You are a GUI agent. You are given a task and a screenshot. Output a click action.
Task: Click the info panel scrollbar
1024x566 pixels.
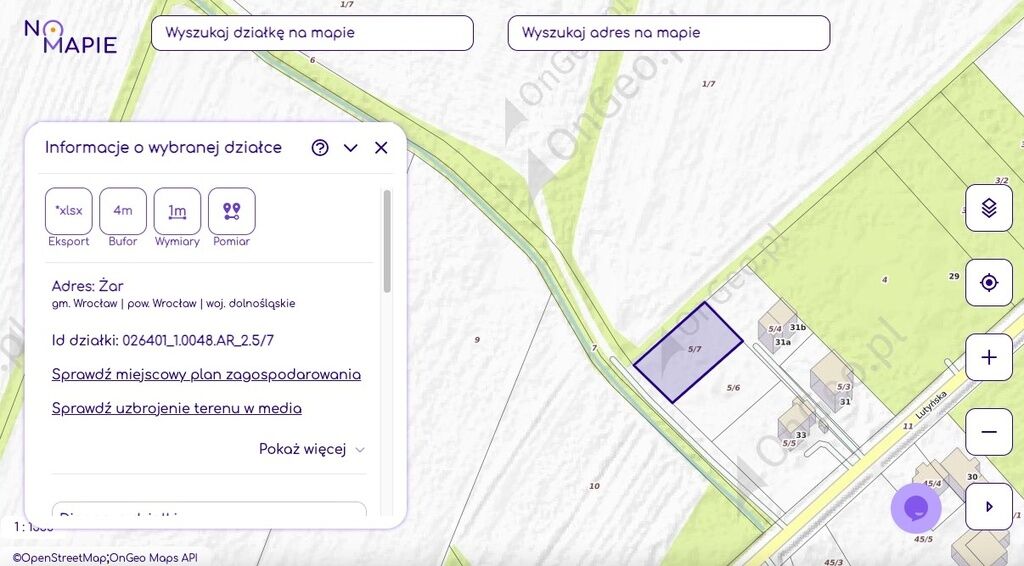(387, 242)
